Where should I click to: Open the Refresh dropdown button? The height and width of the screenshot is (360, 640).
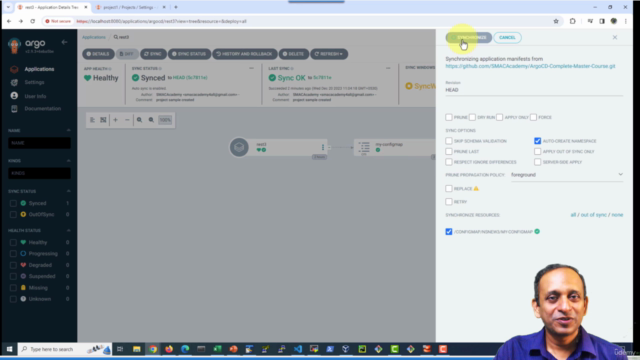(x=329, y=54)
